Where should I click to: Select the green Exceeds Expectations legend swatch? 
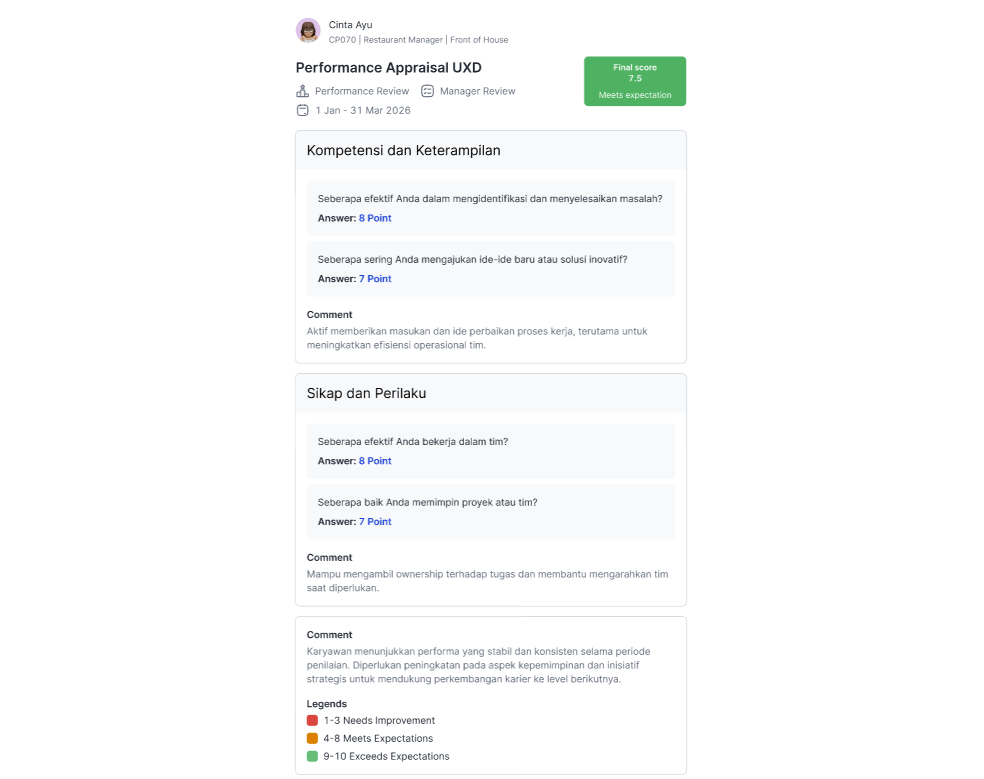click(x=312, y=756)
